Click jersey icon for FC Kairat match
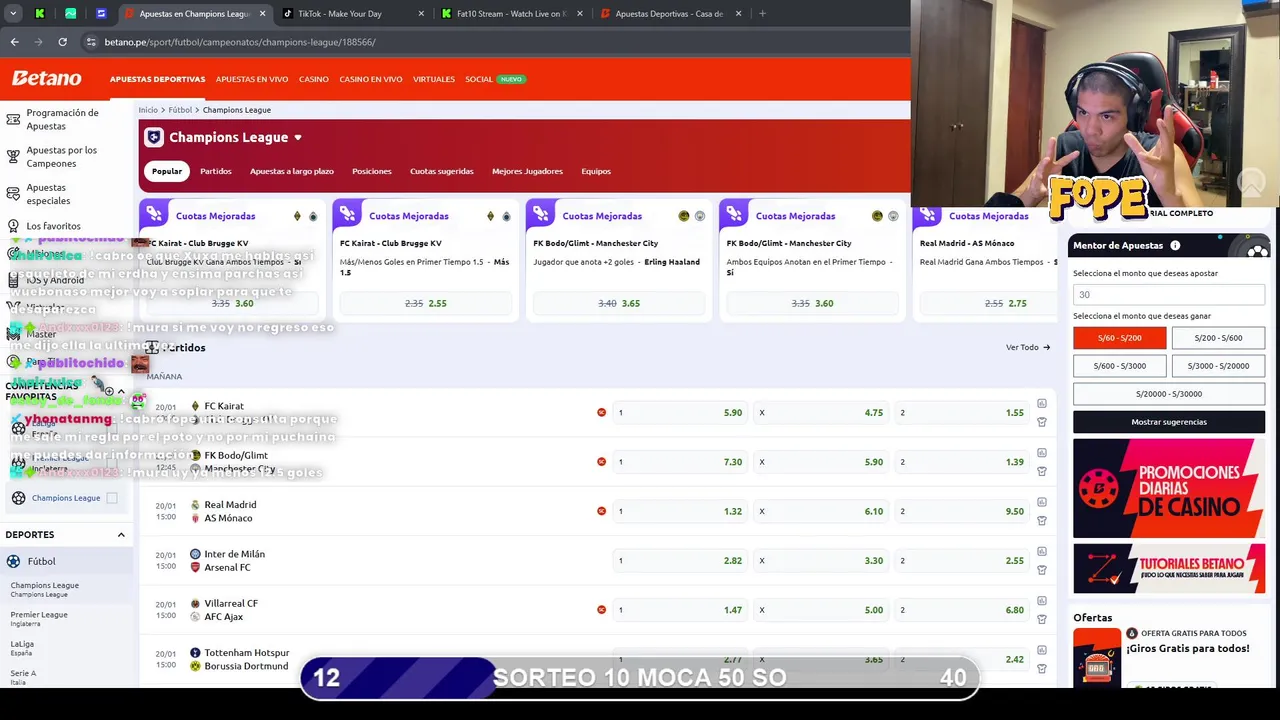This screenshot has width=1280, height=720. (1041, 422)
